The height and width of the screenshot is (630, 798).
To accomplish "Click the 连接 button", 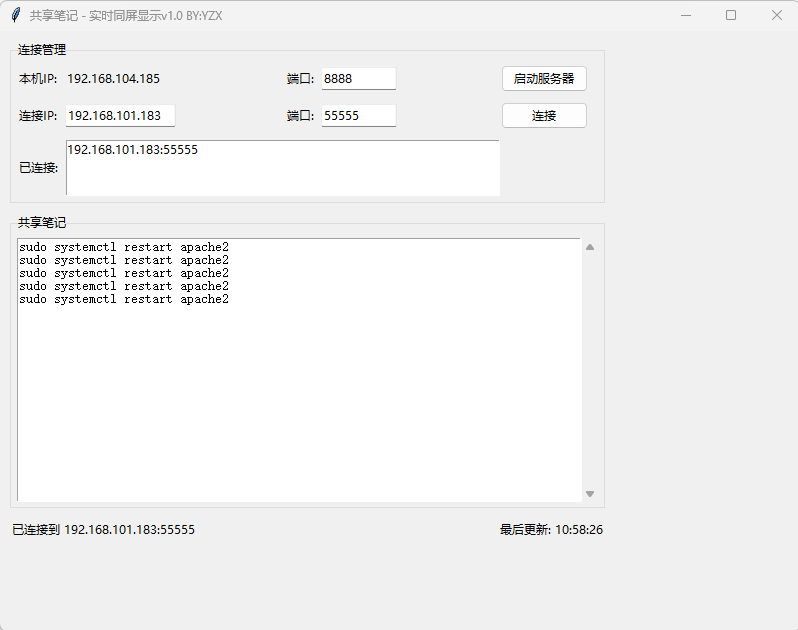I will click(x=543, y=116).
